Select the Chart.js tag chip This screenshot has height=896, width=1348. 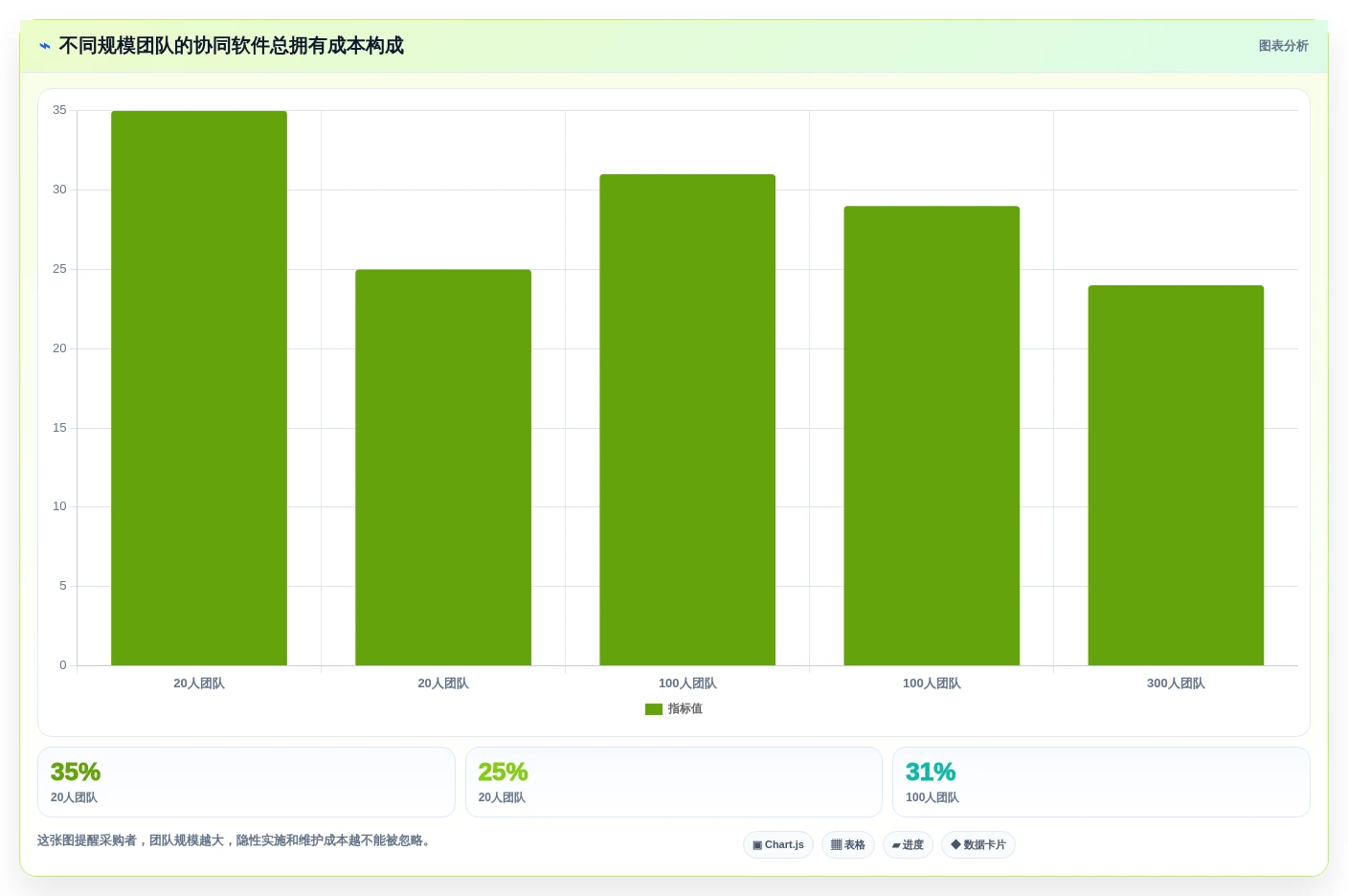778,845
